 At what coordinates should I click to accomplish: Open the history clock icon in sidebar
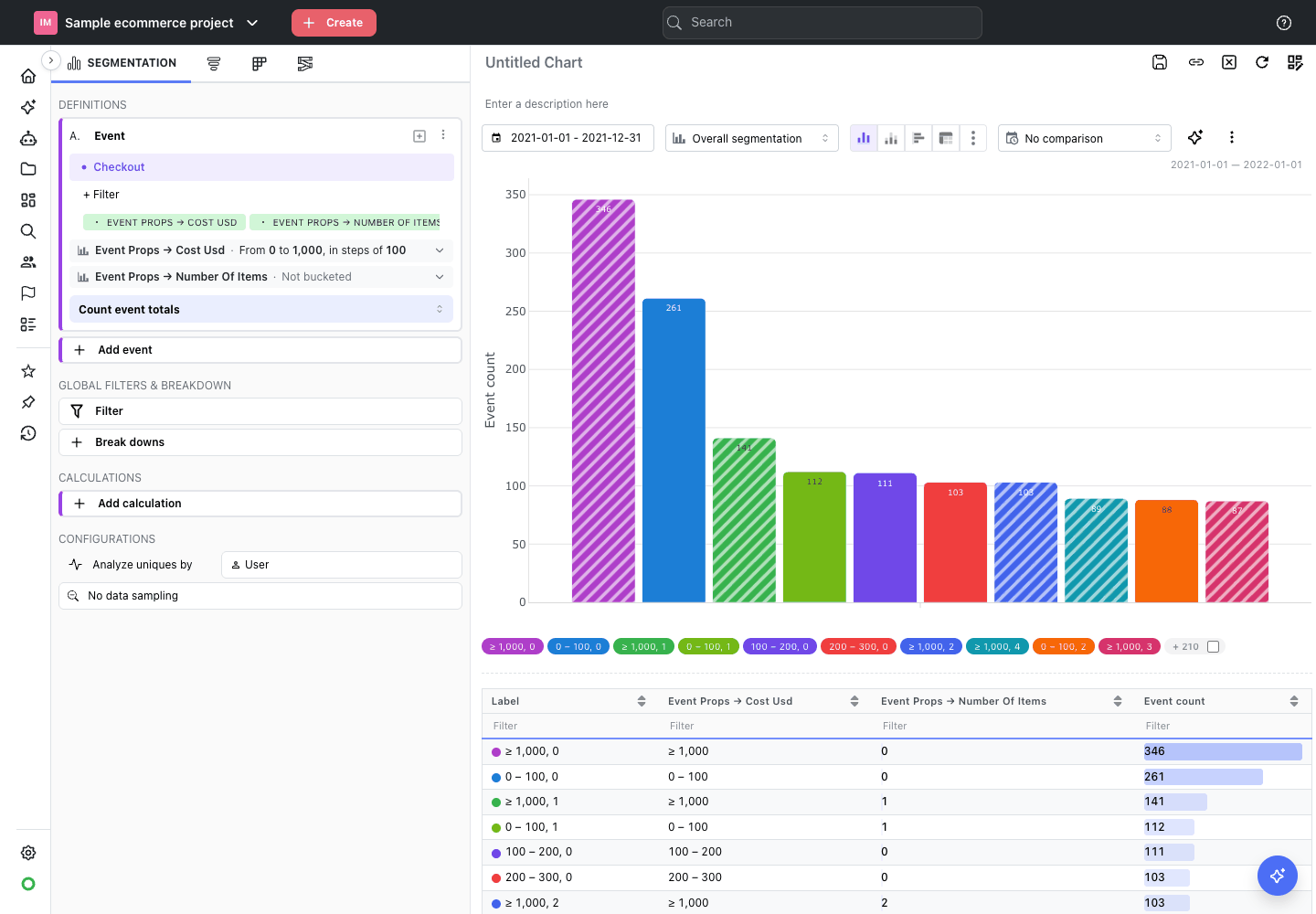[28, 433]
